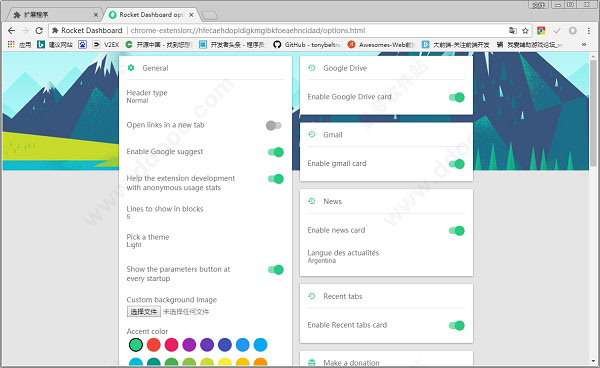Open the GitHub bookmark

coord(307,44)
